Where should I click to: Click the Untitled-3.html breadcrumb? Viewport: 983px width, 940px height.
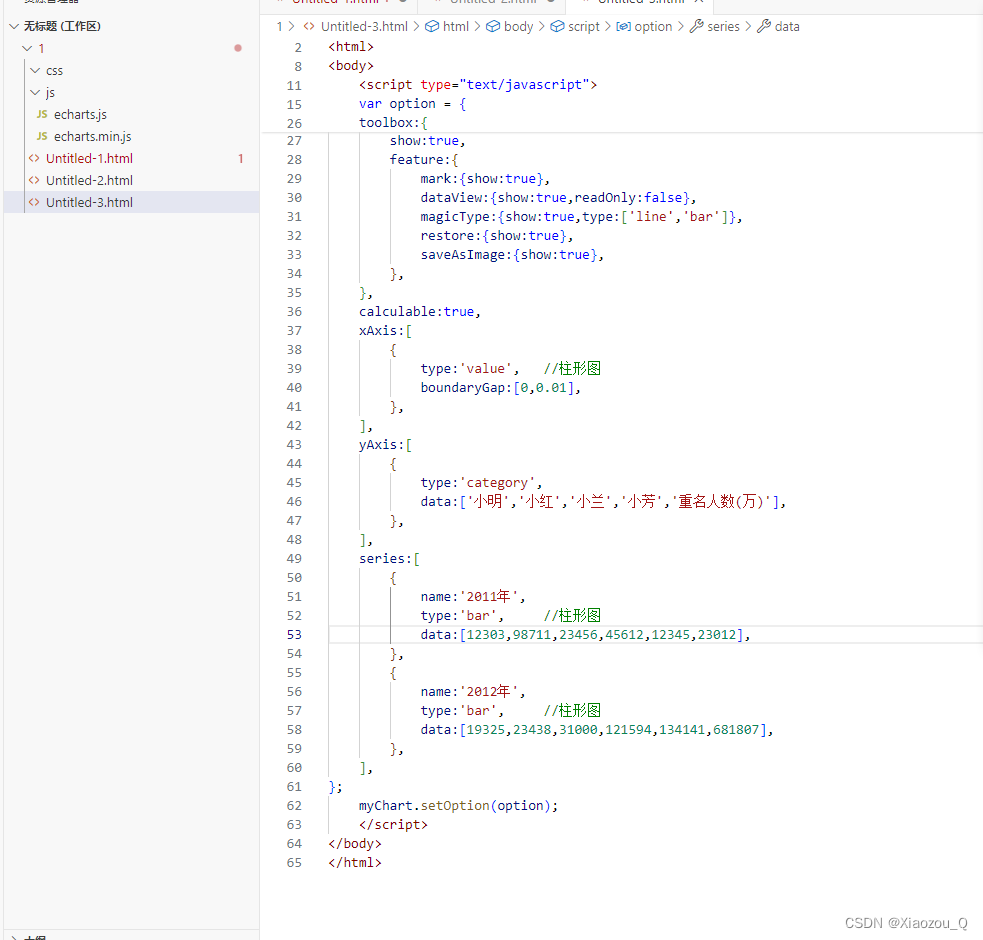pos(364,26)
